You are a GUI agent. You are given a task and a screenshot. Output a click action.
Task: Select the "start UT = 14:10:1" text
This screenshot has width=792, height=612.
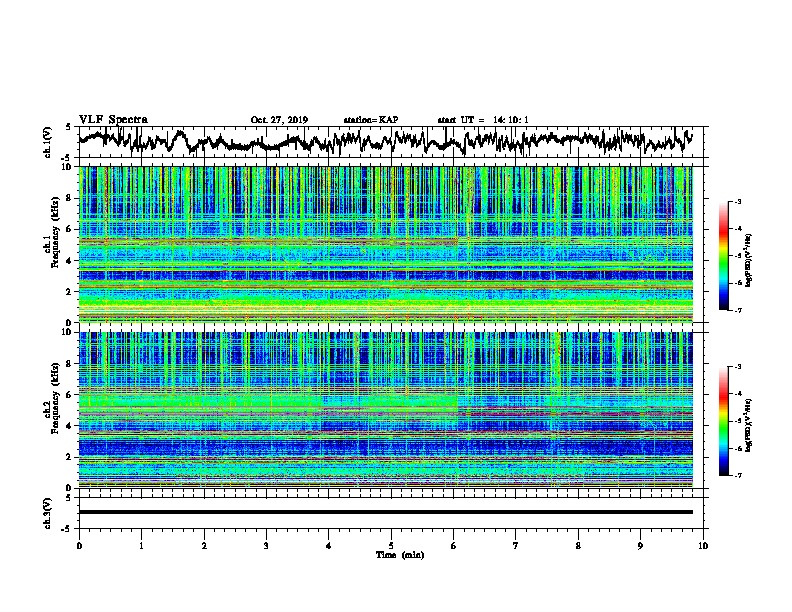pos(483,120)
